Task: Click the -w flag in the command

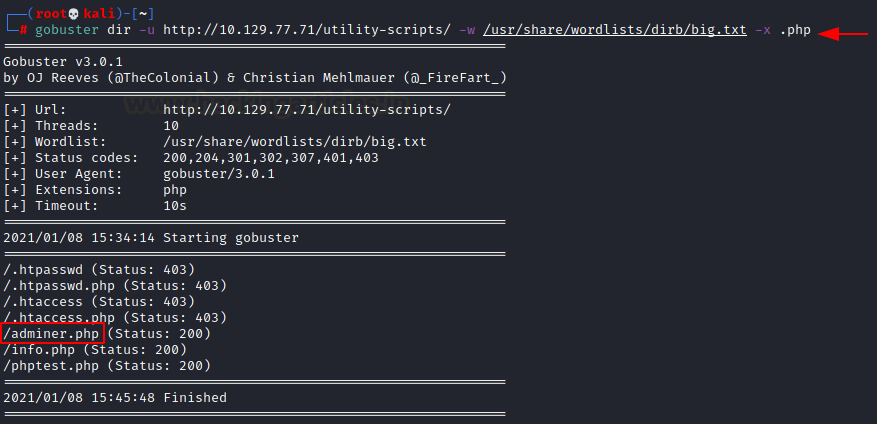Action: (467, 30)
